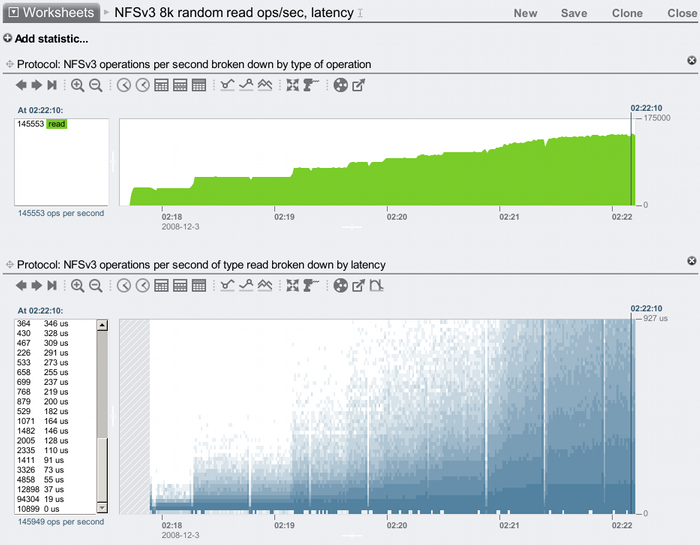700x545 pixels.
Task: Click Clone in the worksheet menu
Action: [627, 14]
